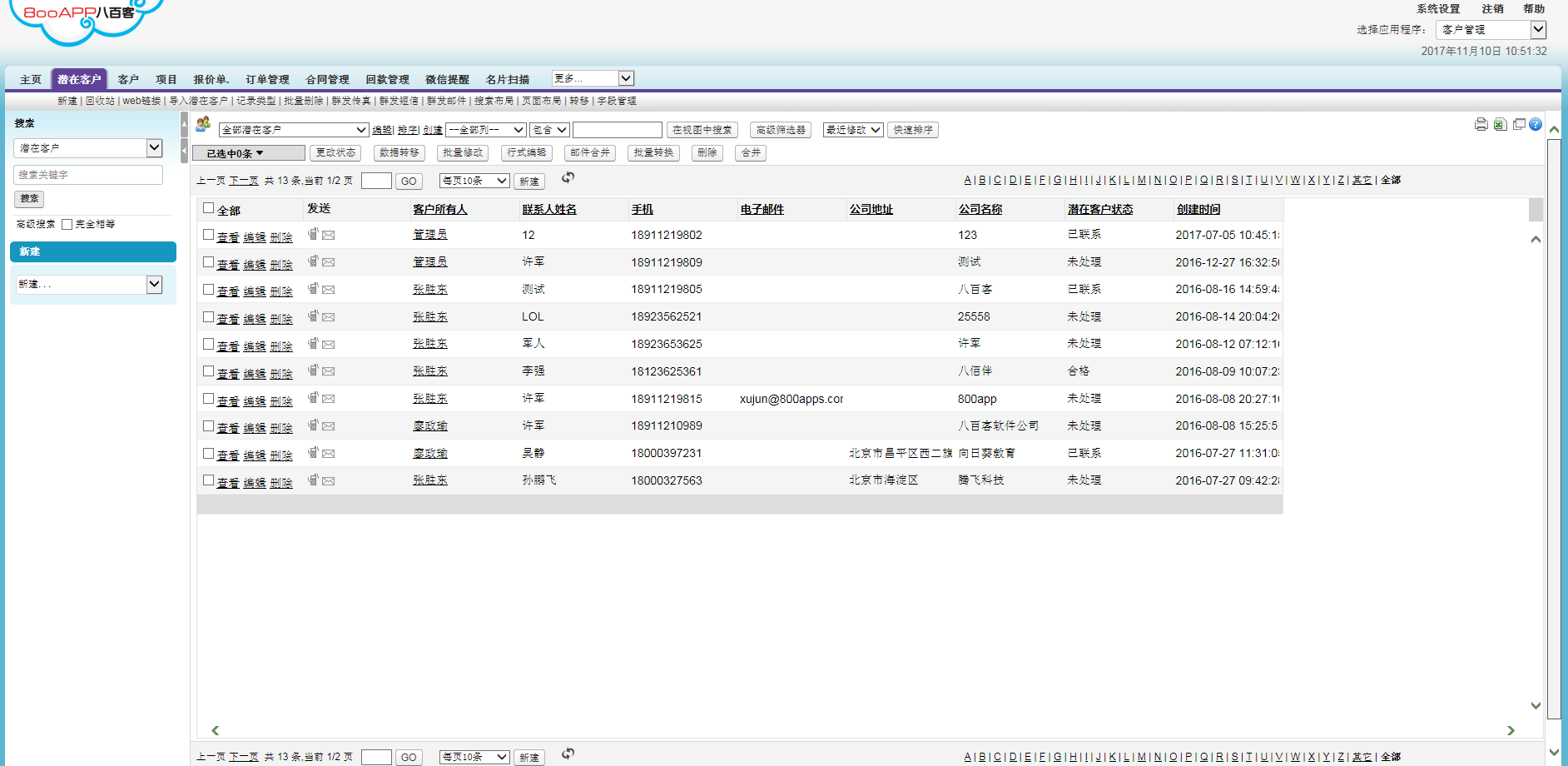Tick the checkbox for the 李强 row
The height and width of the screenshot is (766, 1568).
209,371
